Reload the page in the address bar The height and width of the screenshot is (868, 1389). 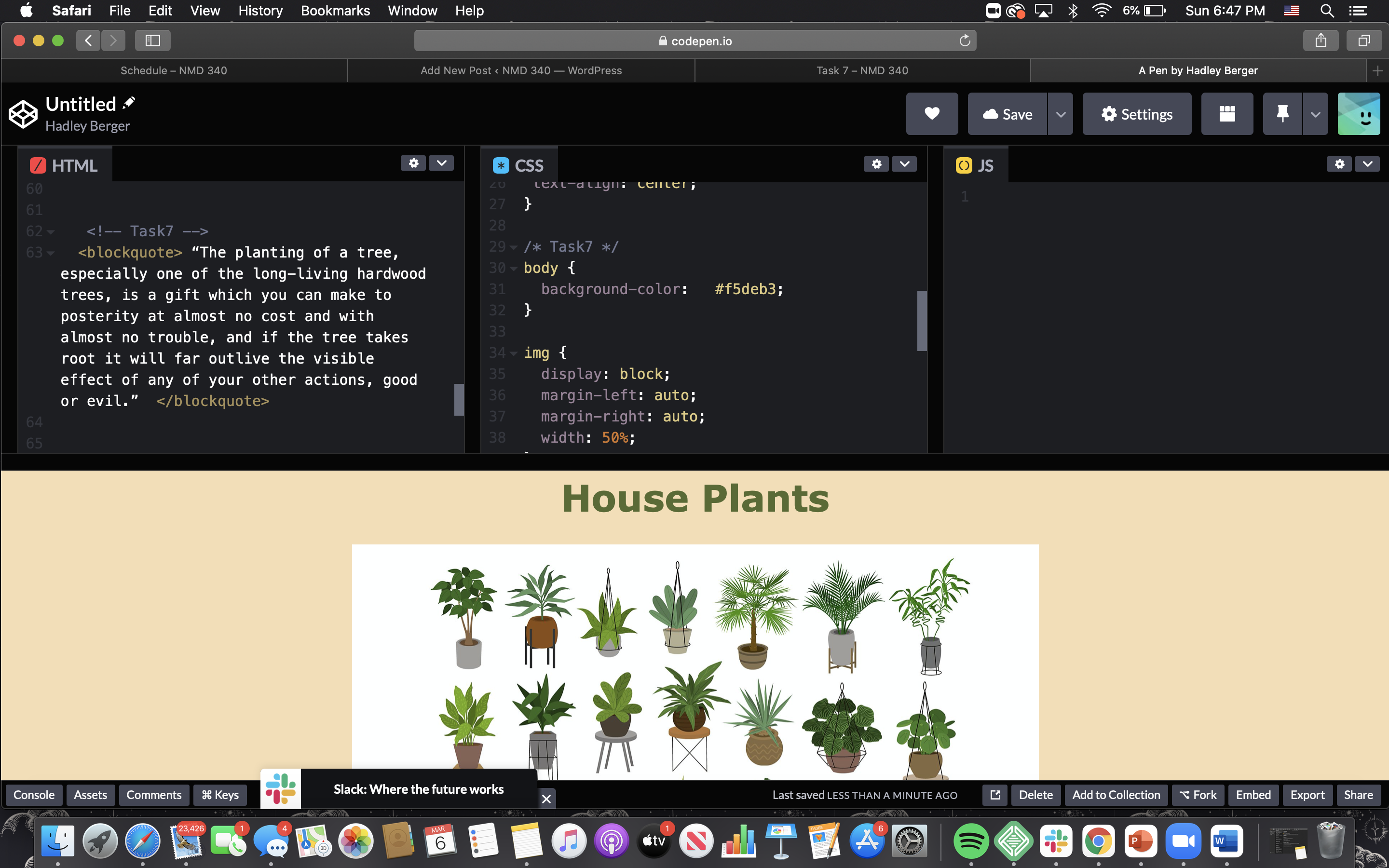(x=964, y=41)
